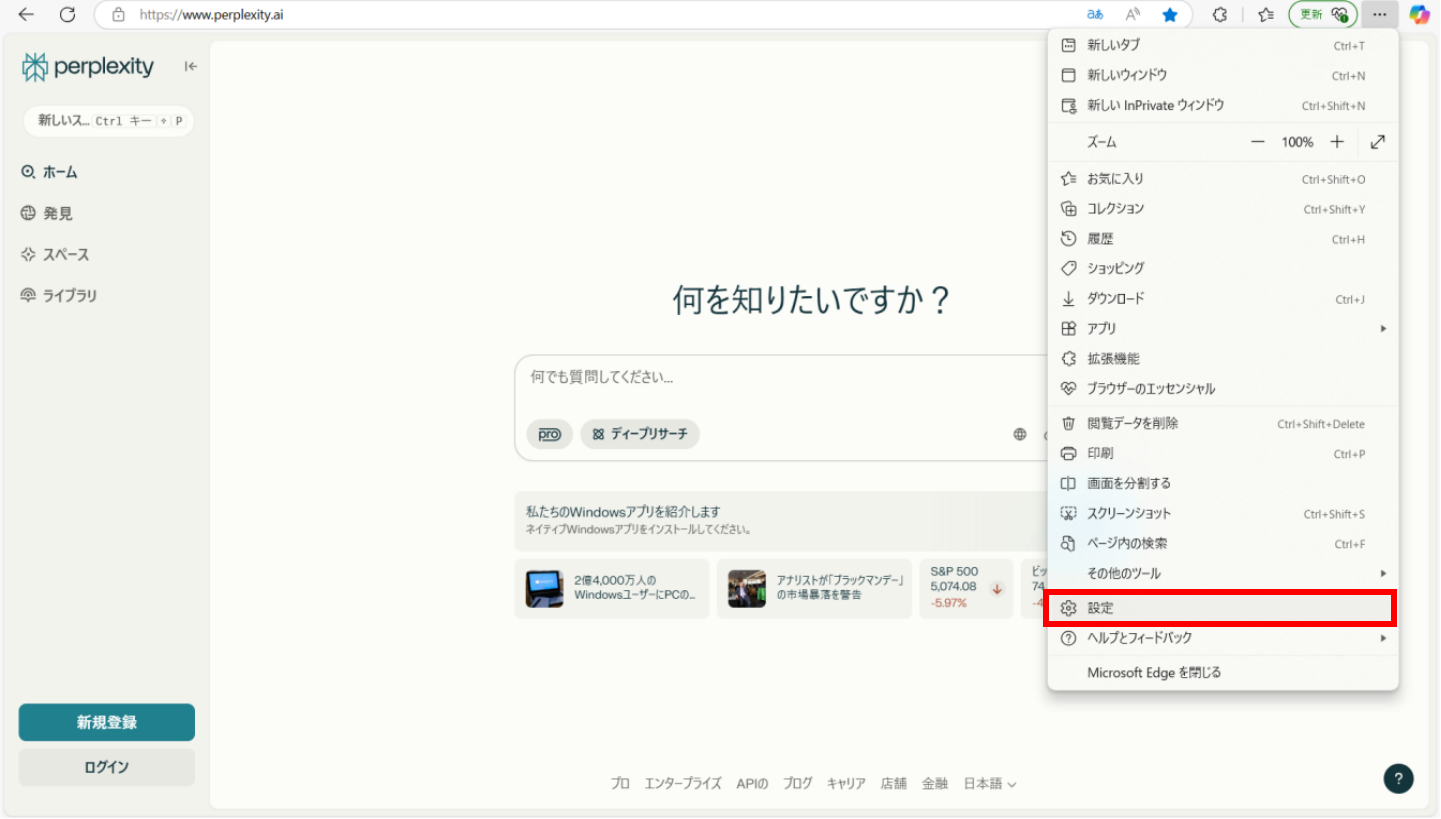Open the Copilot icon in toolbar
Screen dimensions: 1441x819
[x=1419, y=15]
